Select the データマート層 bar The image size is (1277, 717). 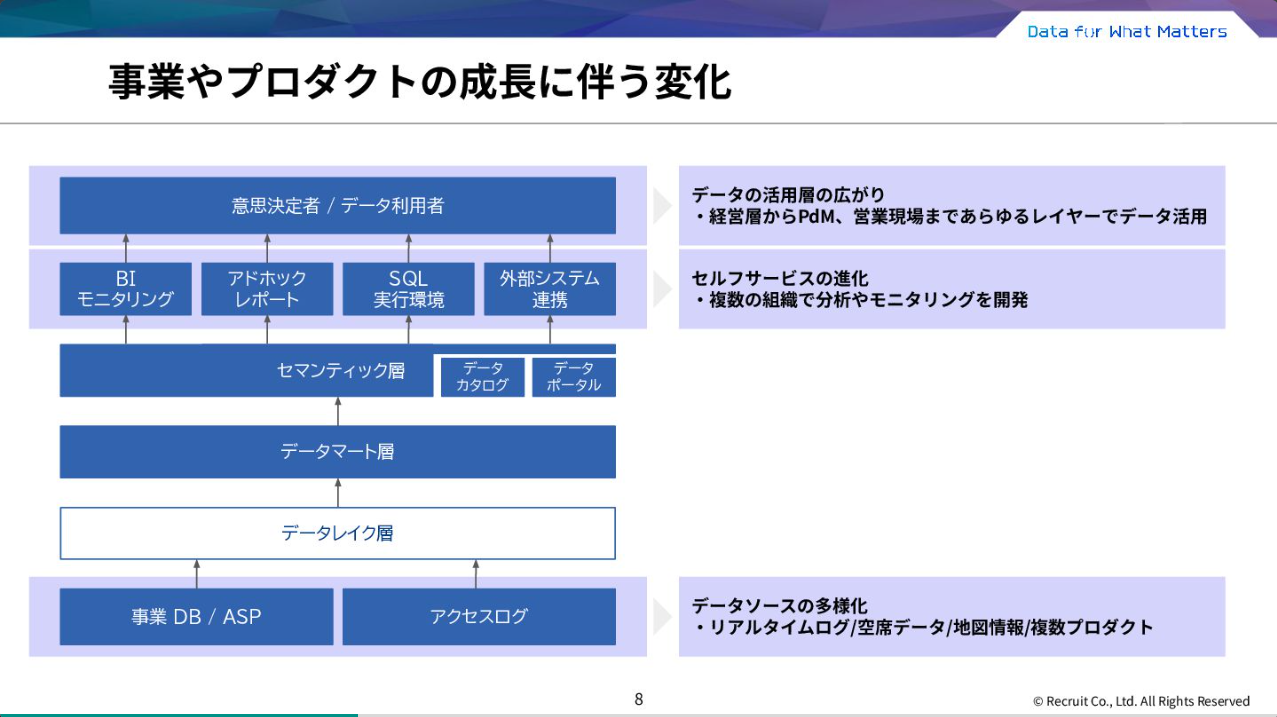pos(338,451)
